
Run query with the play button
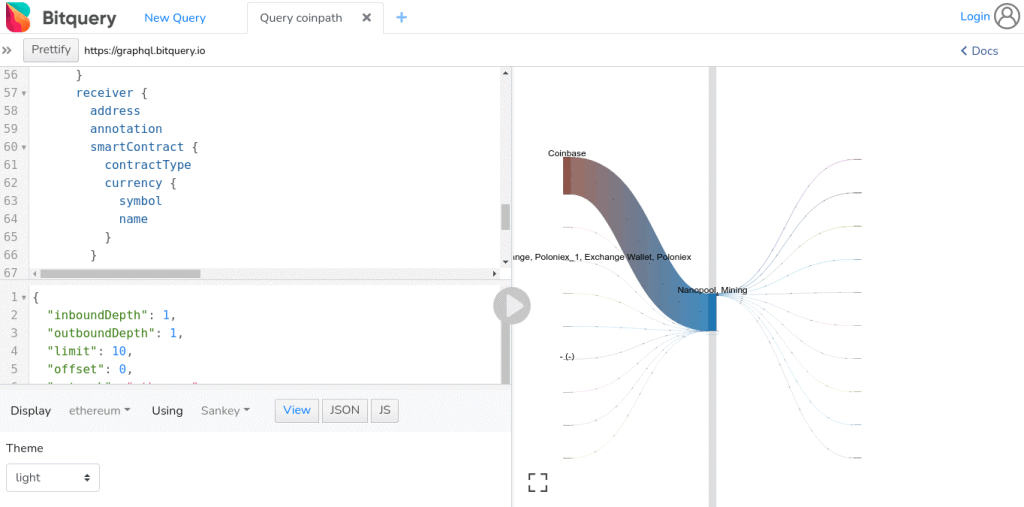(x=512, y=306)
